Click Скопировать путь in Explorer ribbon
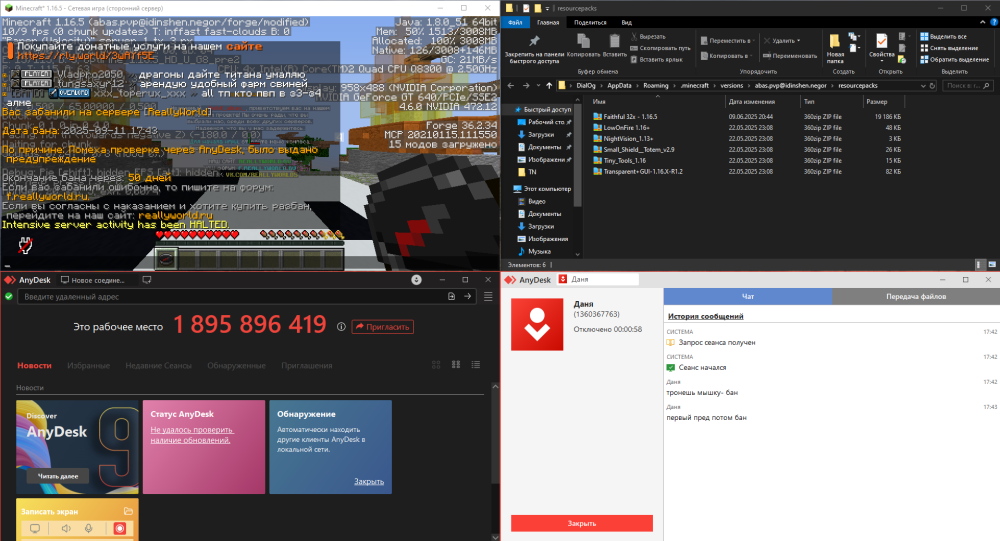The image size is (1000, 541). click(x=660, y=48)
